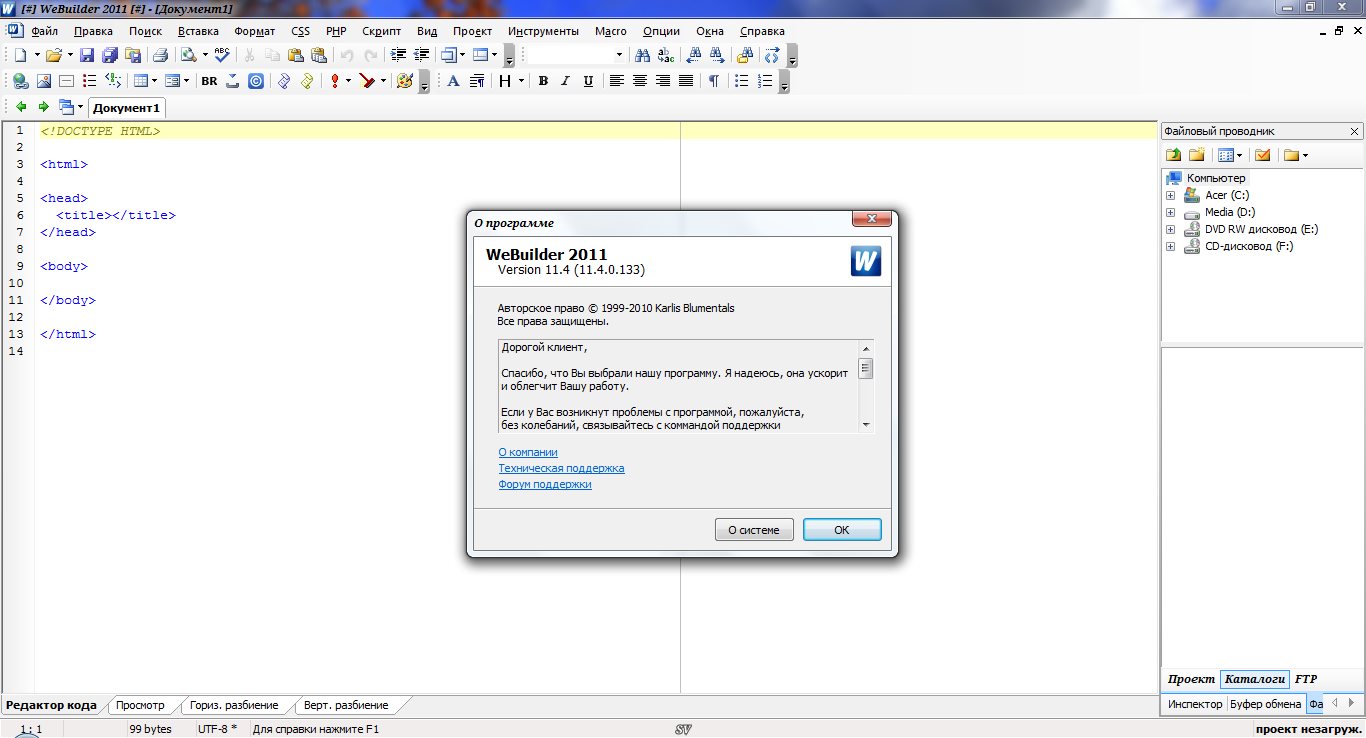The image size is (1366, 738).
Task: Insert the copyright symbol icon
Action: click(256, 81)
